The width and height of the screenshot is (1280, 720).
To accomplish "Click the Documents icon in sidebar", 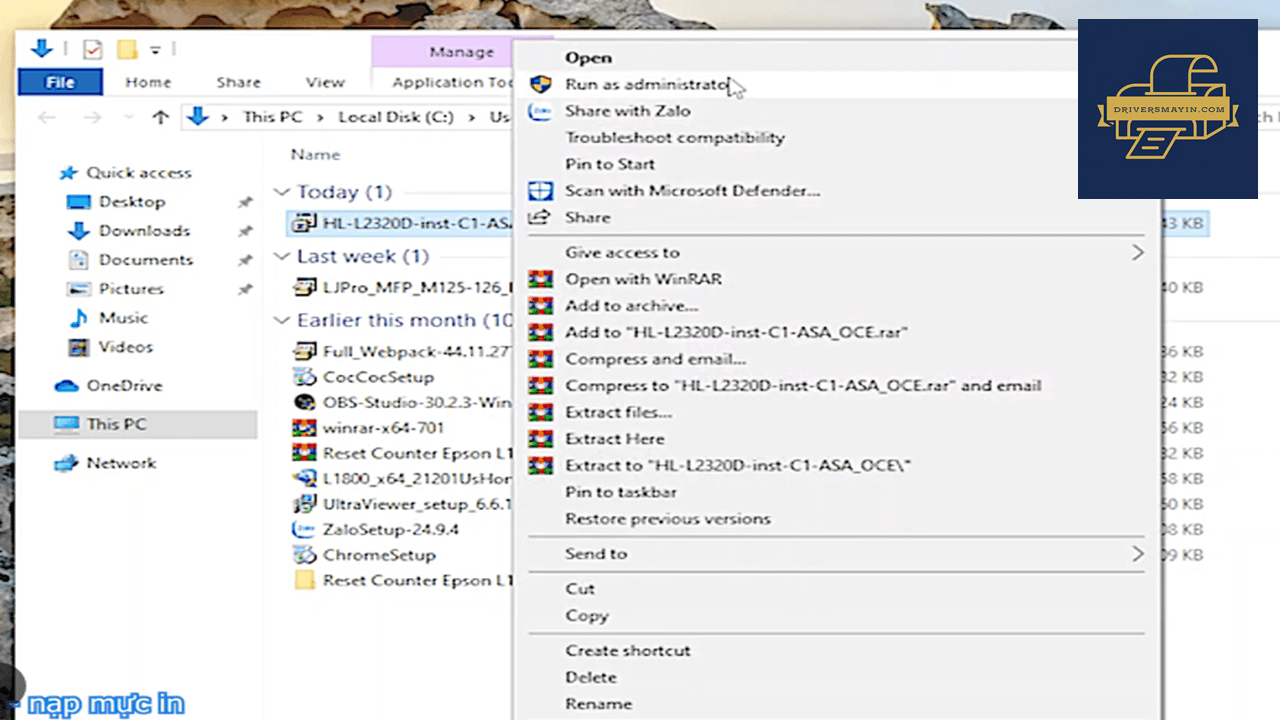I will [x=78, y=260].
